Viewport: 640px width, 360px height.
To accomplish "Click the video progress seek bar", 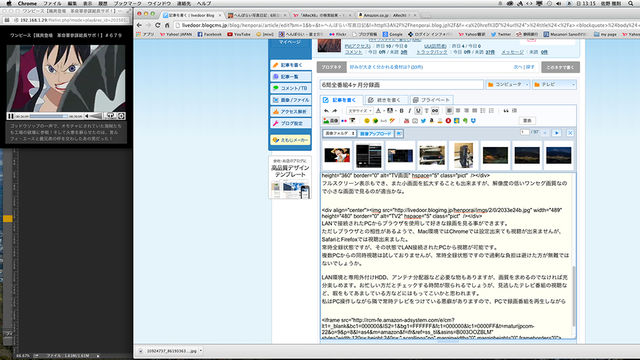I will [49, 116].
